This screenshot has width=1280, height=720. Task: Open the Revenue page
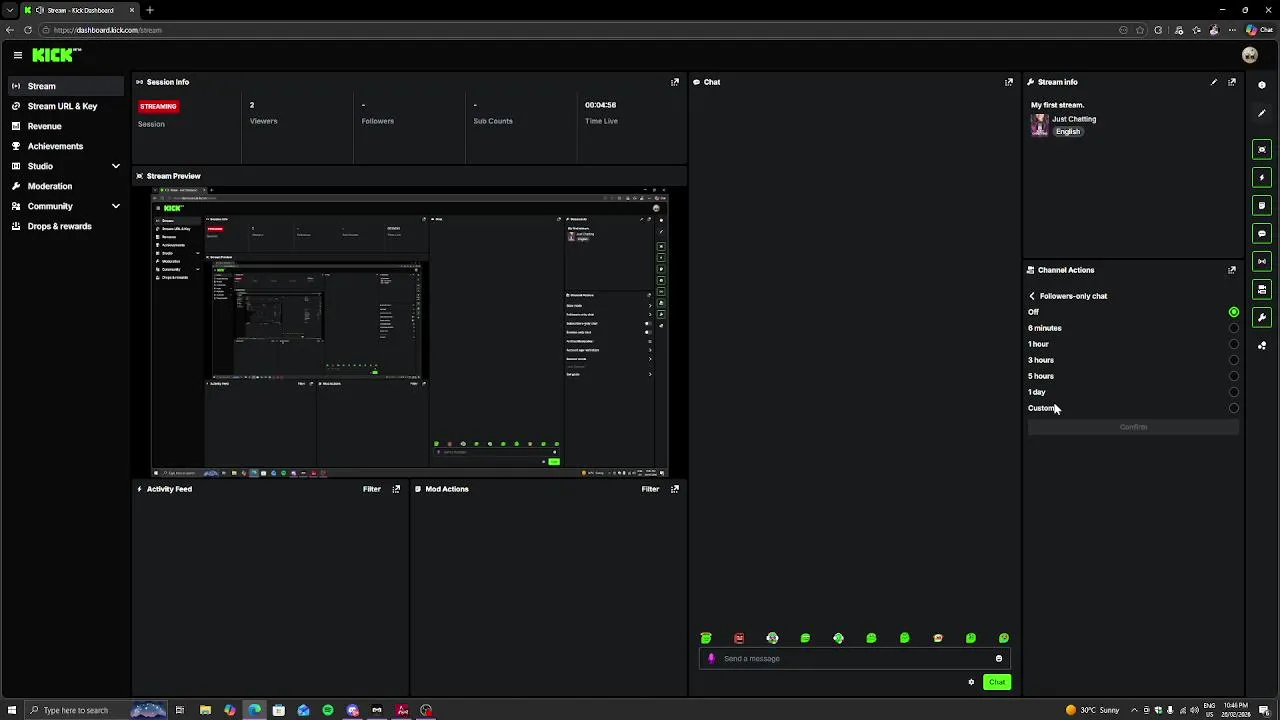65,126
